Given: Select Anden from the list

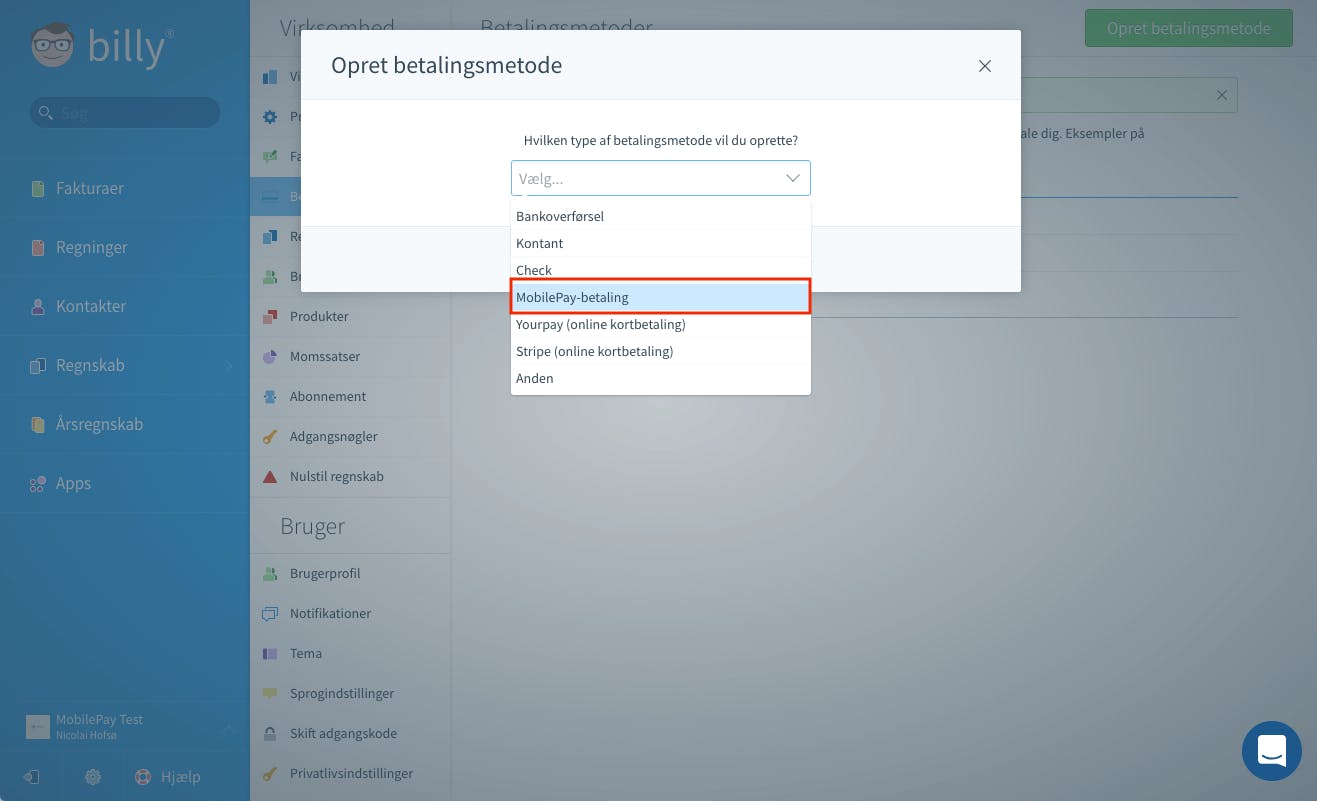Looking at the screenshot, I should coord(661,378).
